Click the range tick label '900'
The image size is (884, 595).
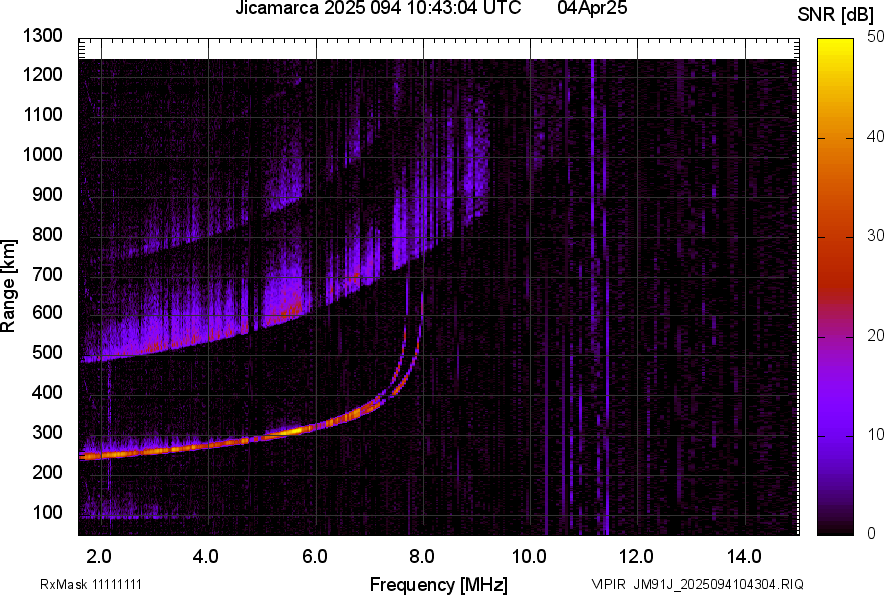tap(47, 194)
